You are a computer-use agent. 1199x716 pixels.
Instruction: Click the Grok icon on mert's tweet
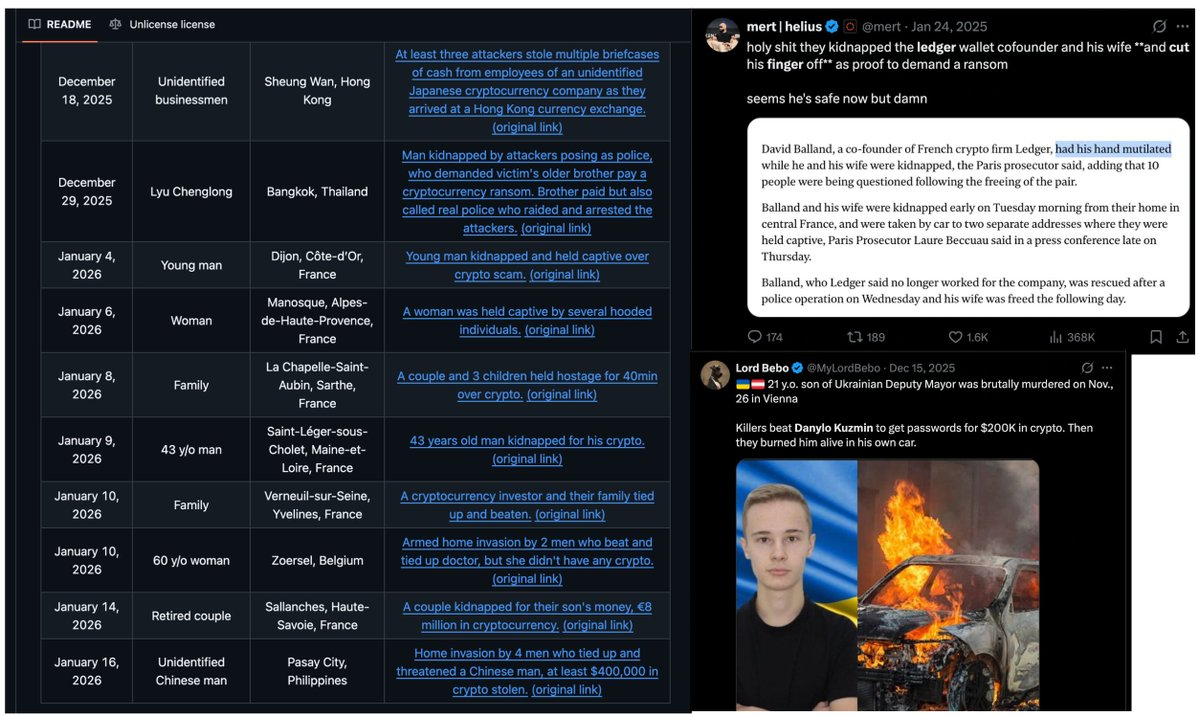(1159, 26)
